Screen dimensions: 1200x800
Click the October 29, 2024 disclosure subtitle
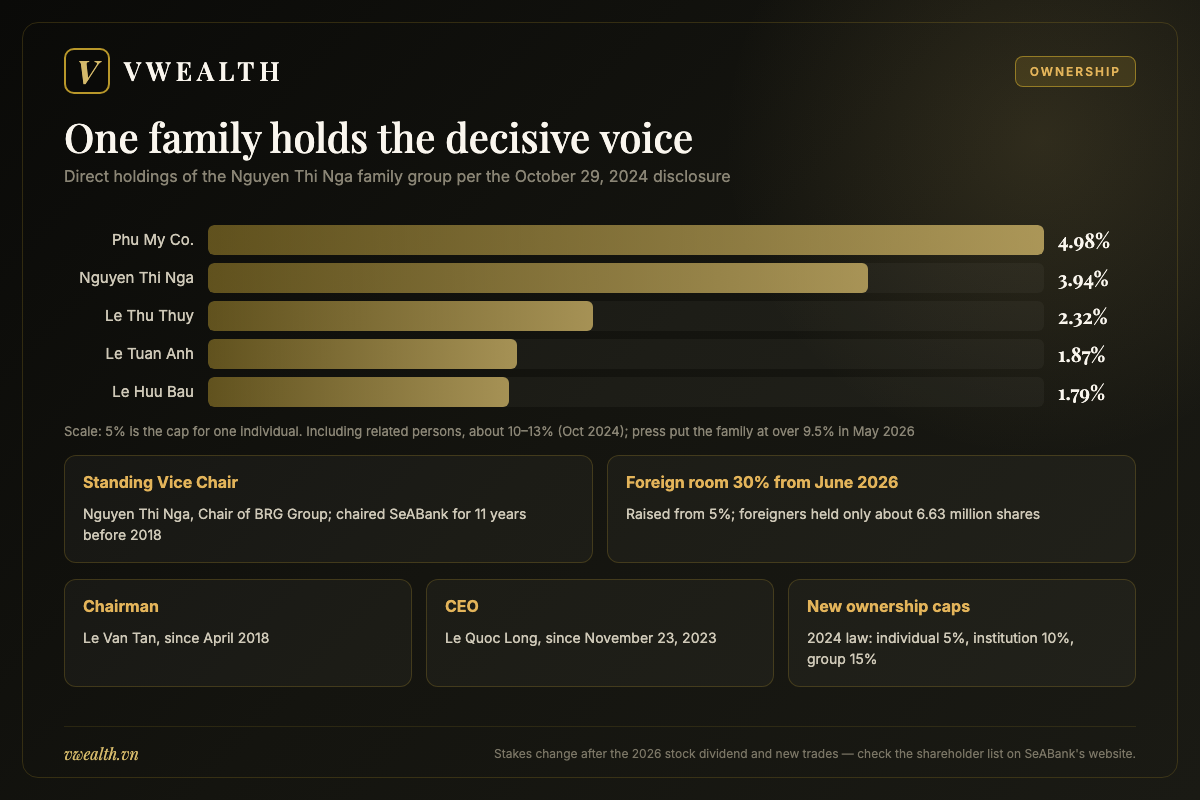click(397, 177)
